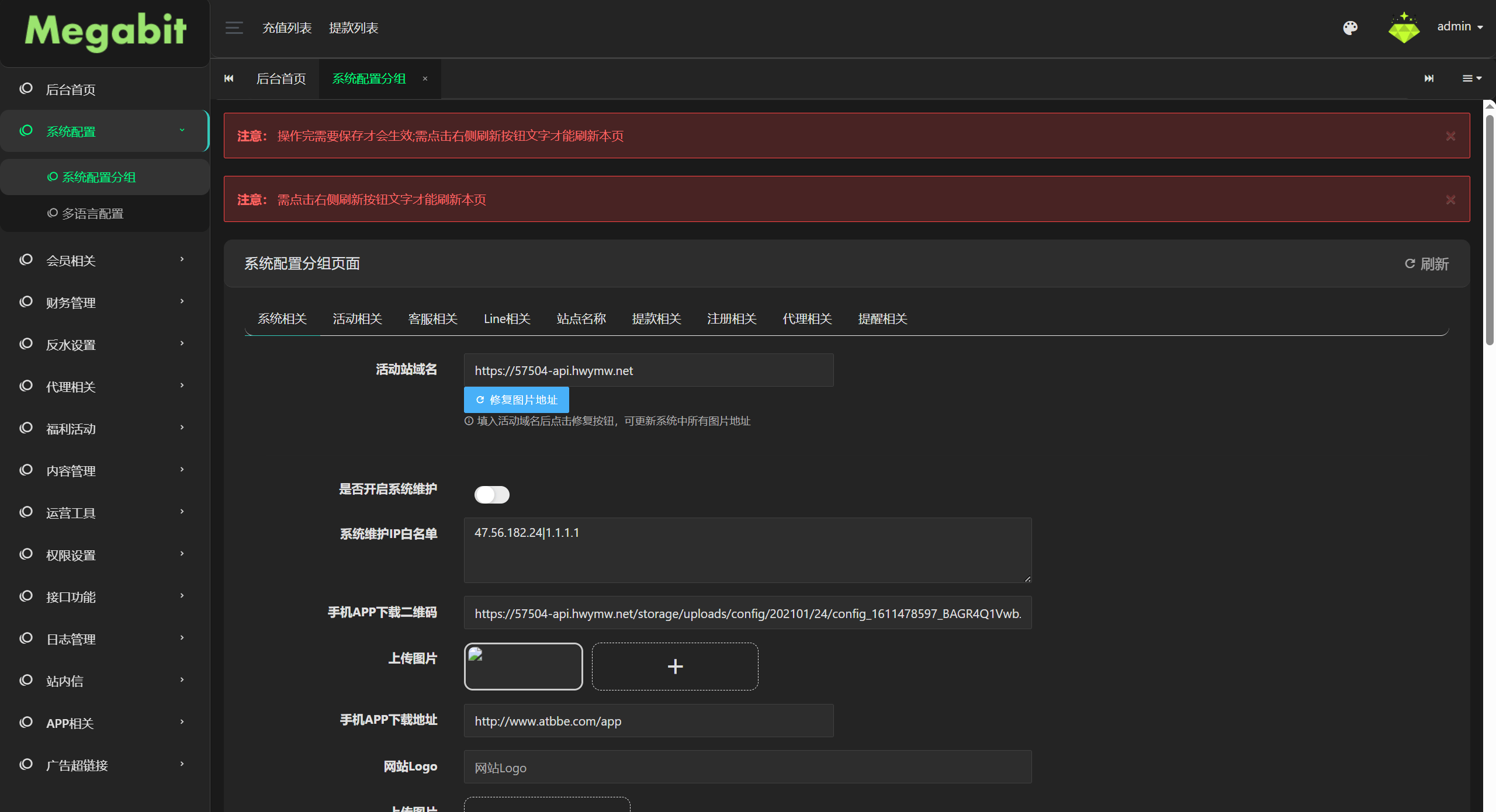
Task: Dismiss the second notice alert
Action: [1450, 200]
